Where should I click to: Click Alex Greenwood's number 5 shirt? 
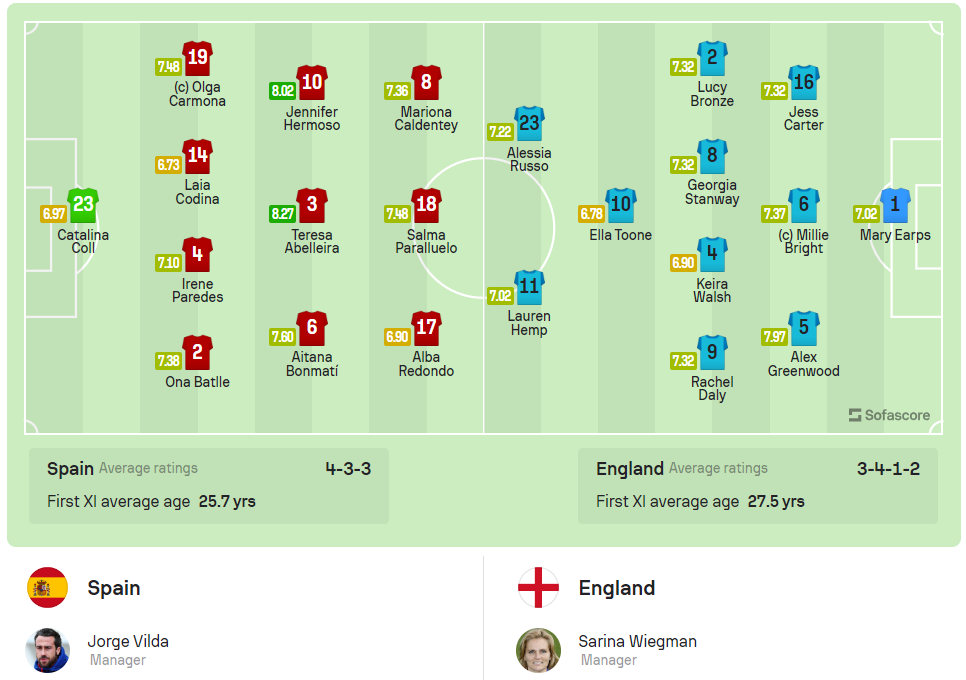(x=803, y=328)
